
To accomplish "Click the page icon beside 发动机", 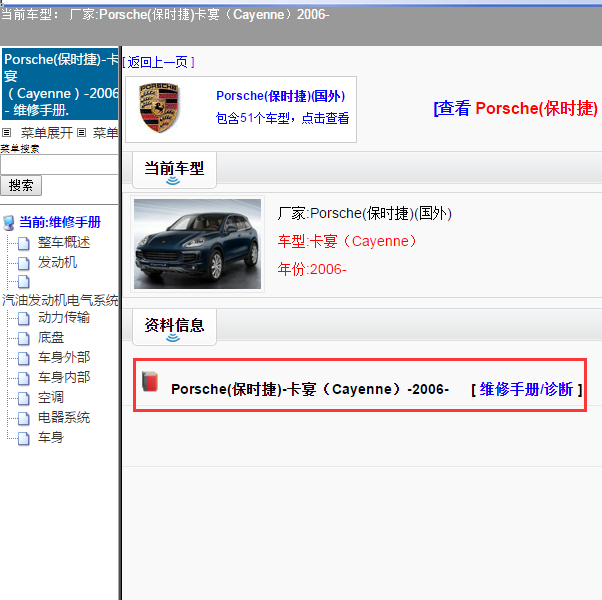I will [x=24, y=263].
